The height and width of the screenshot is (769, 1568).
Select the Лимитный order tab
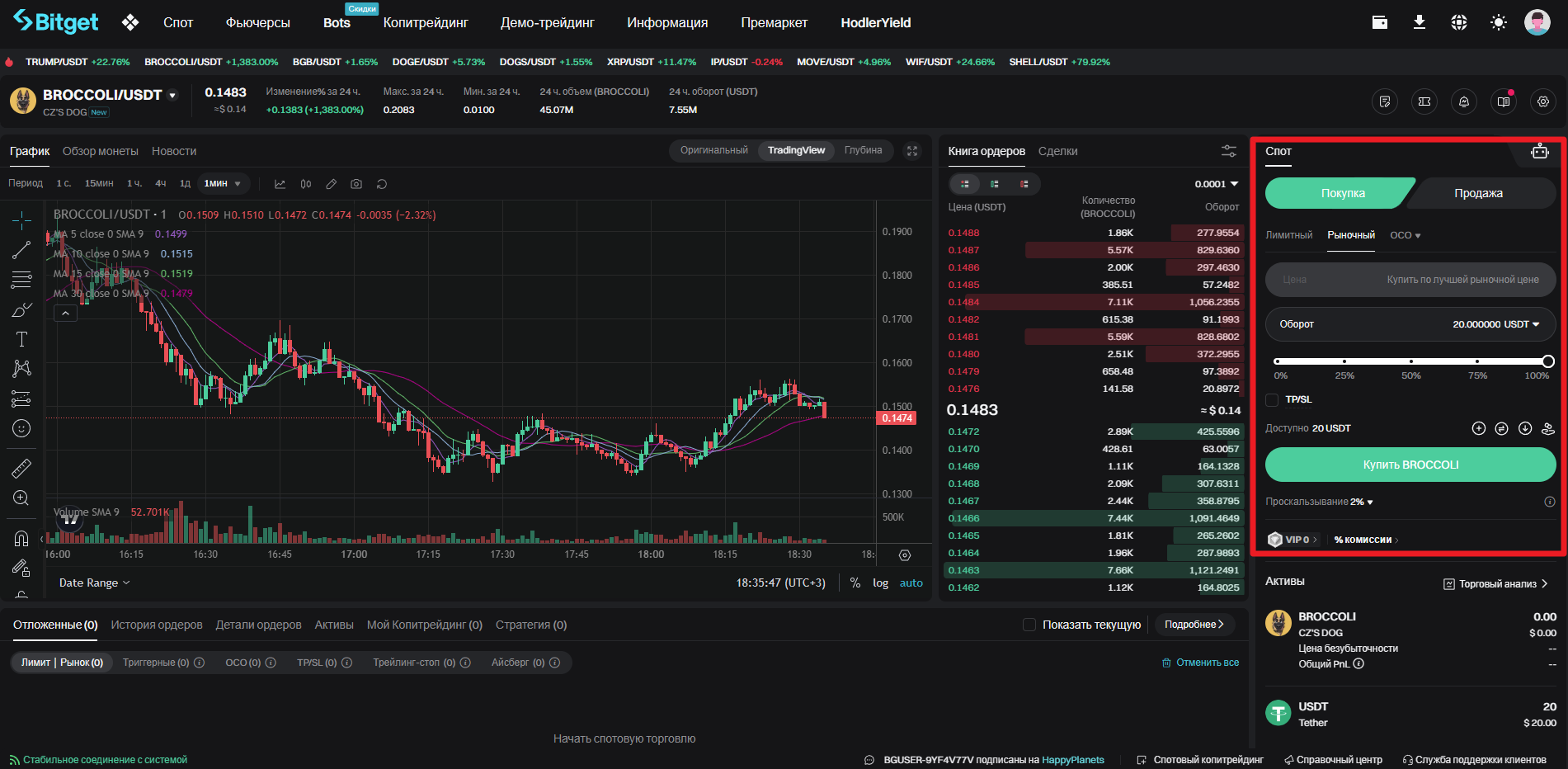[1289, 235]
